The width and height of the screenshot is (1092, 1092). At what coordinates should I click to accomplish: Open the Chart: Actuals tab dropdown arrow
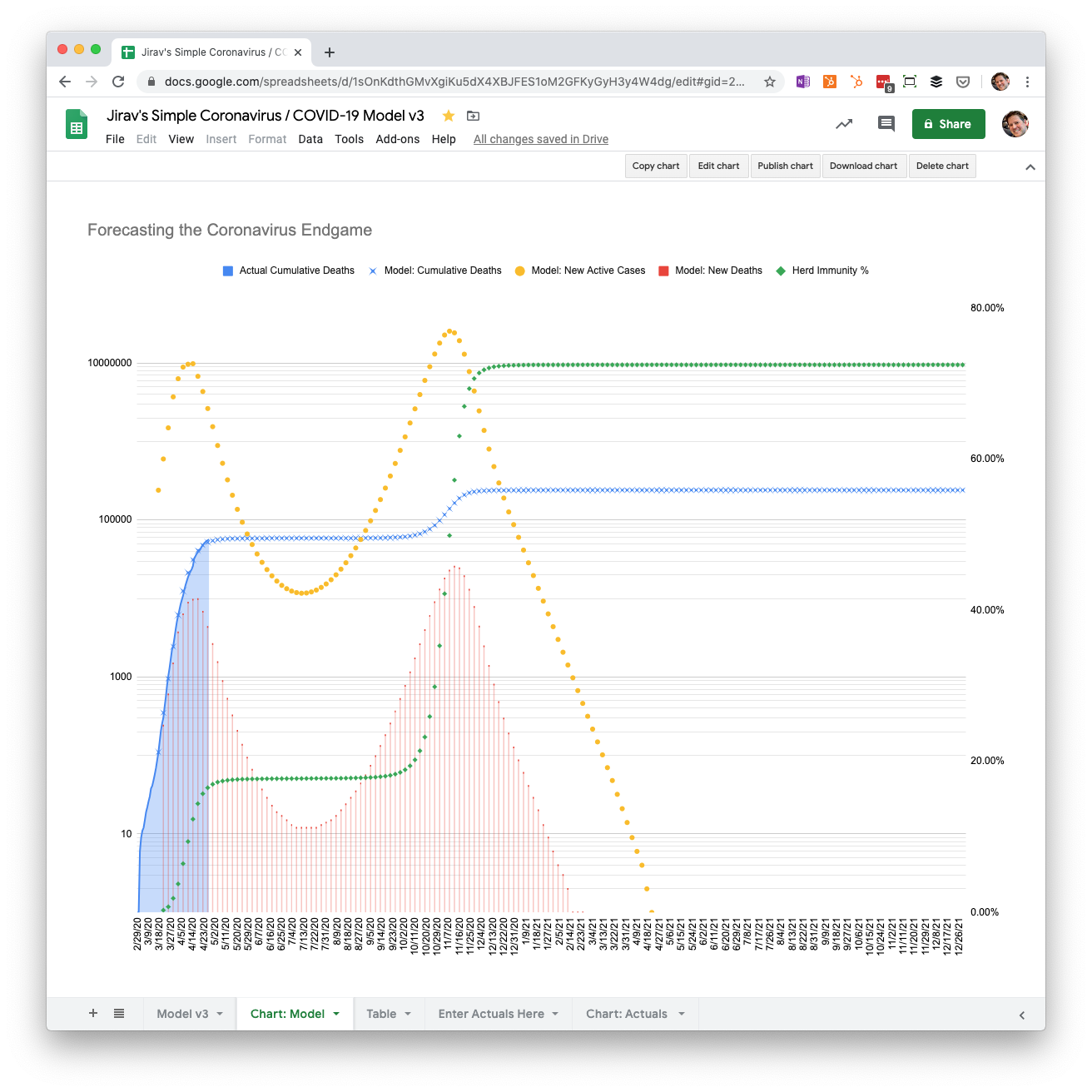point(682,1014)
